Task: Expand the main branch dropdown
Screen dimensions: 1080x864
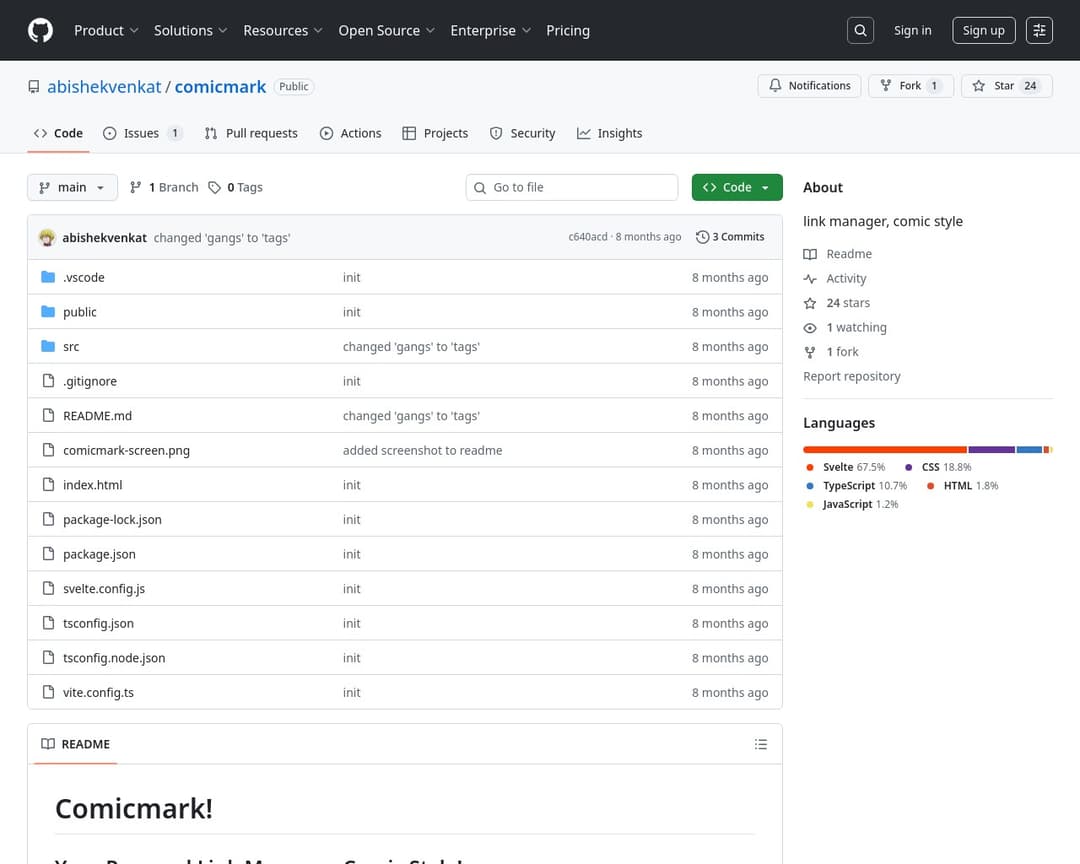Action: coord(72,187)
